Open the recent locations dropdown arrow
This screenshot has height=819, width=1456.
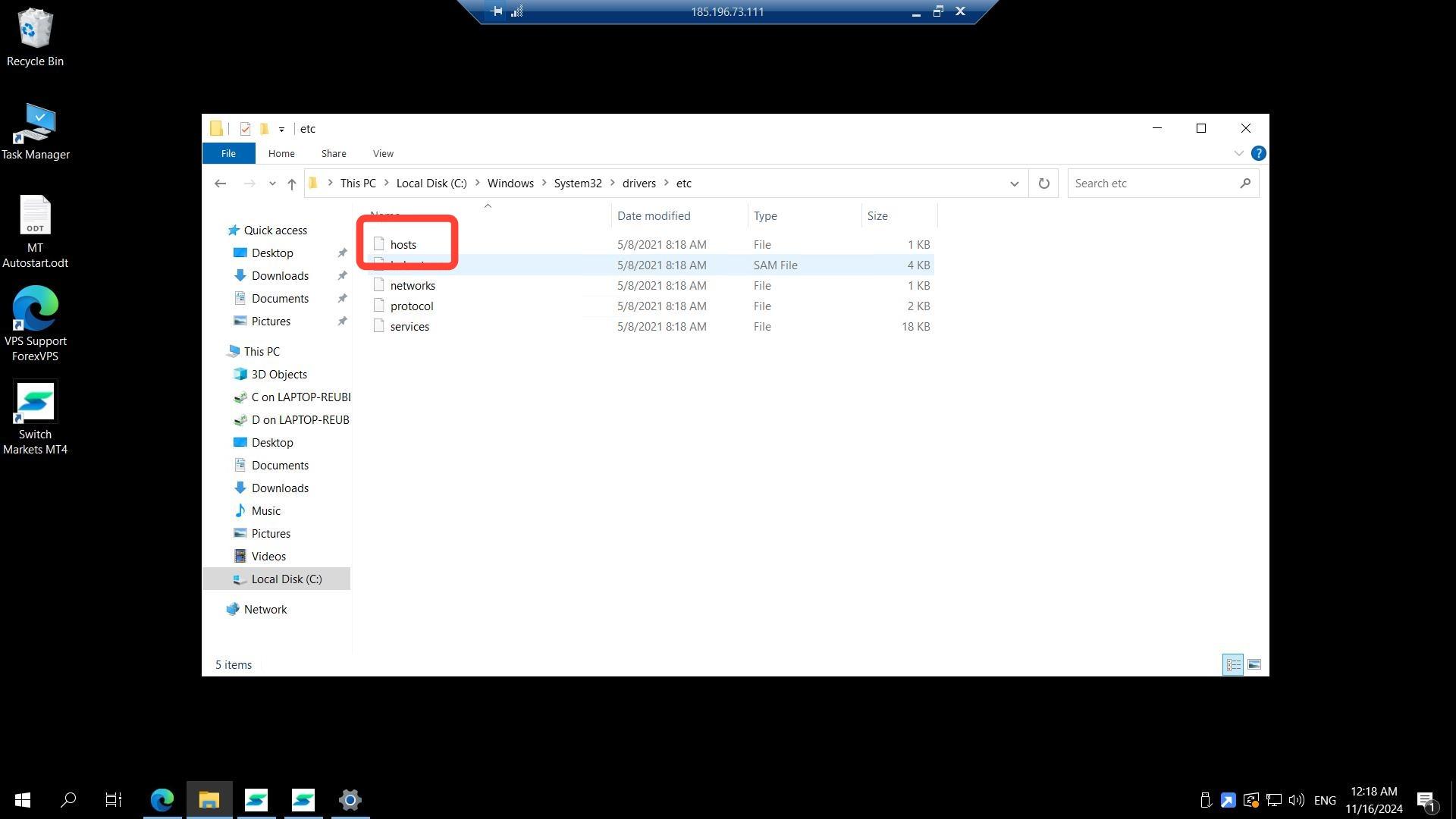tap(272, 184)
